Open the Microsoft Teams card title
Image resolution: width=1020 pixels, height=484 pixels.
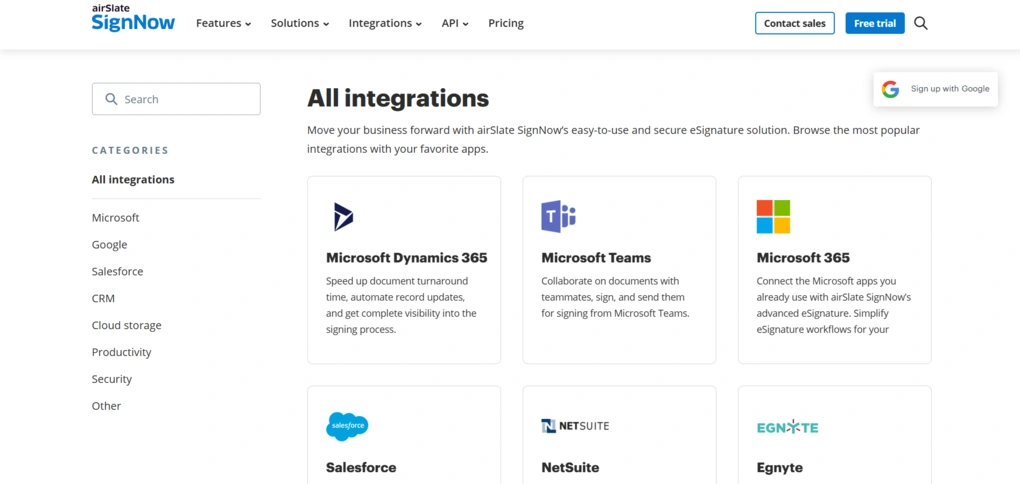(x=596, y=258)
